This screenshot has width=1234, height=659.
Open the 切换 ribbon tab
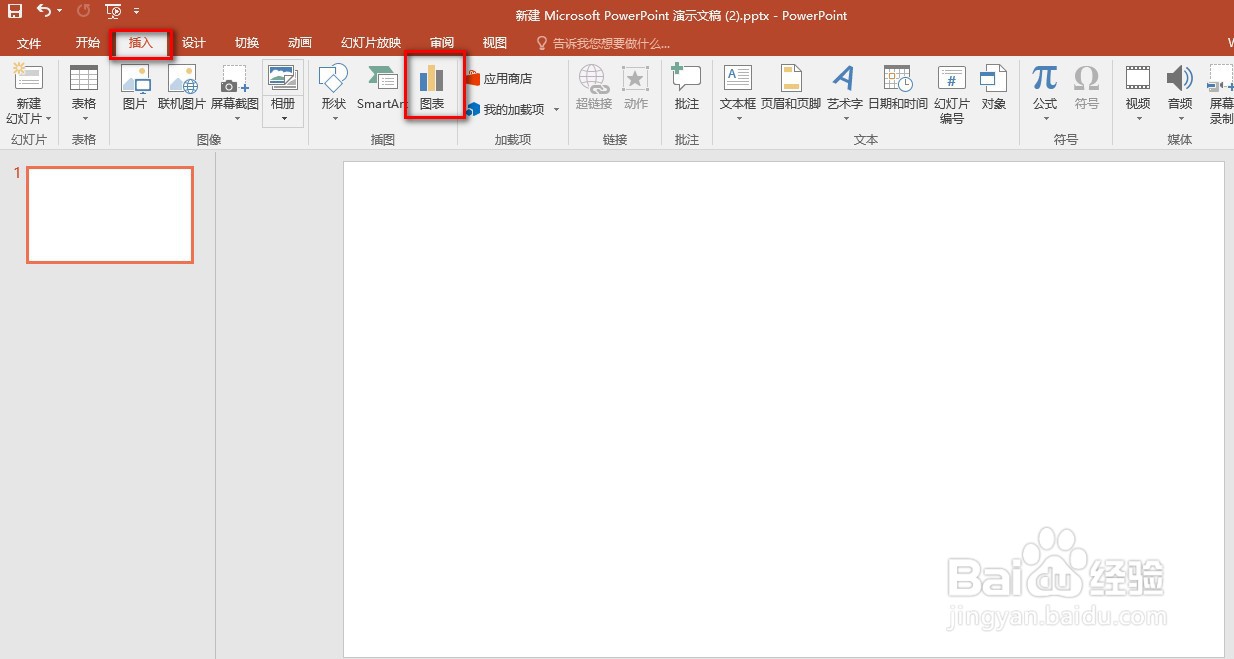click(x=247, y=43)
